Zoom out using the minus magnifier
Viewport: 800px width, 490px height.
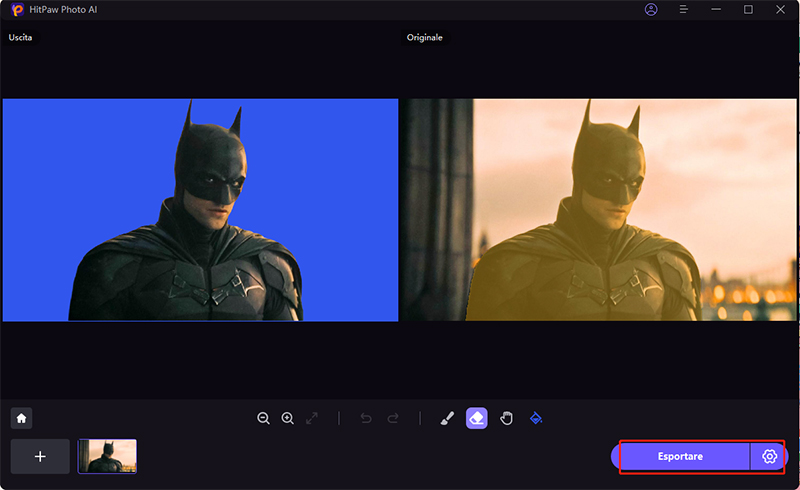pyautogui.click(x=263, y=418)
